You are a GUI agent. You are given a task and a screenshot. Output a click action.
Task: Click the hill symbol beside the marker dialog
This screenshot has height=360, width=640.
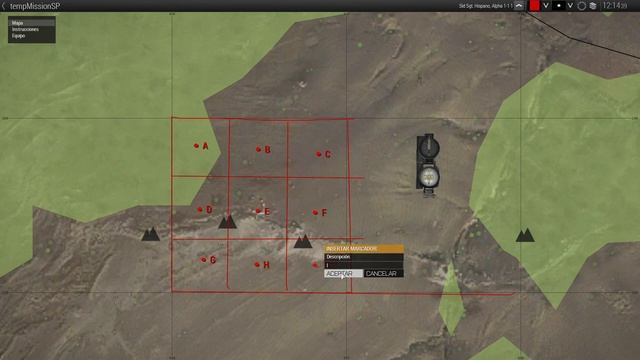tap(303, 241)
